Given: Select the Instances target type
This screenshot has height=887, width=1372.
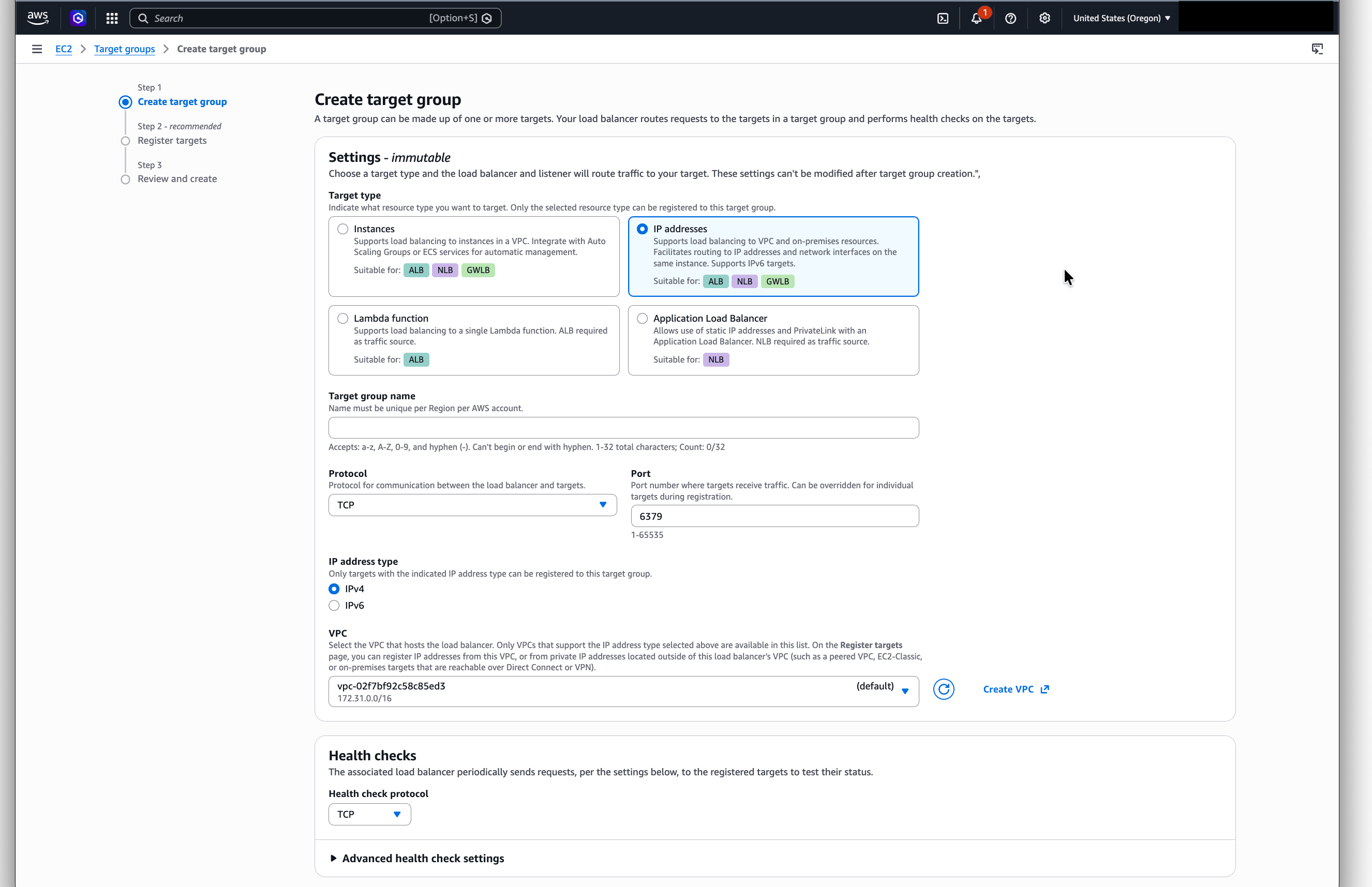Looking at the screenshot, I should [x=342, y=229].
